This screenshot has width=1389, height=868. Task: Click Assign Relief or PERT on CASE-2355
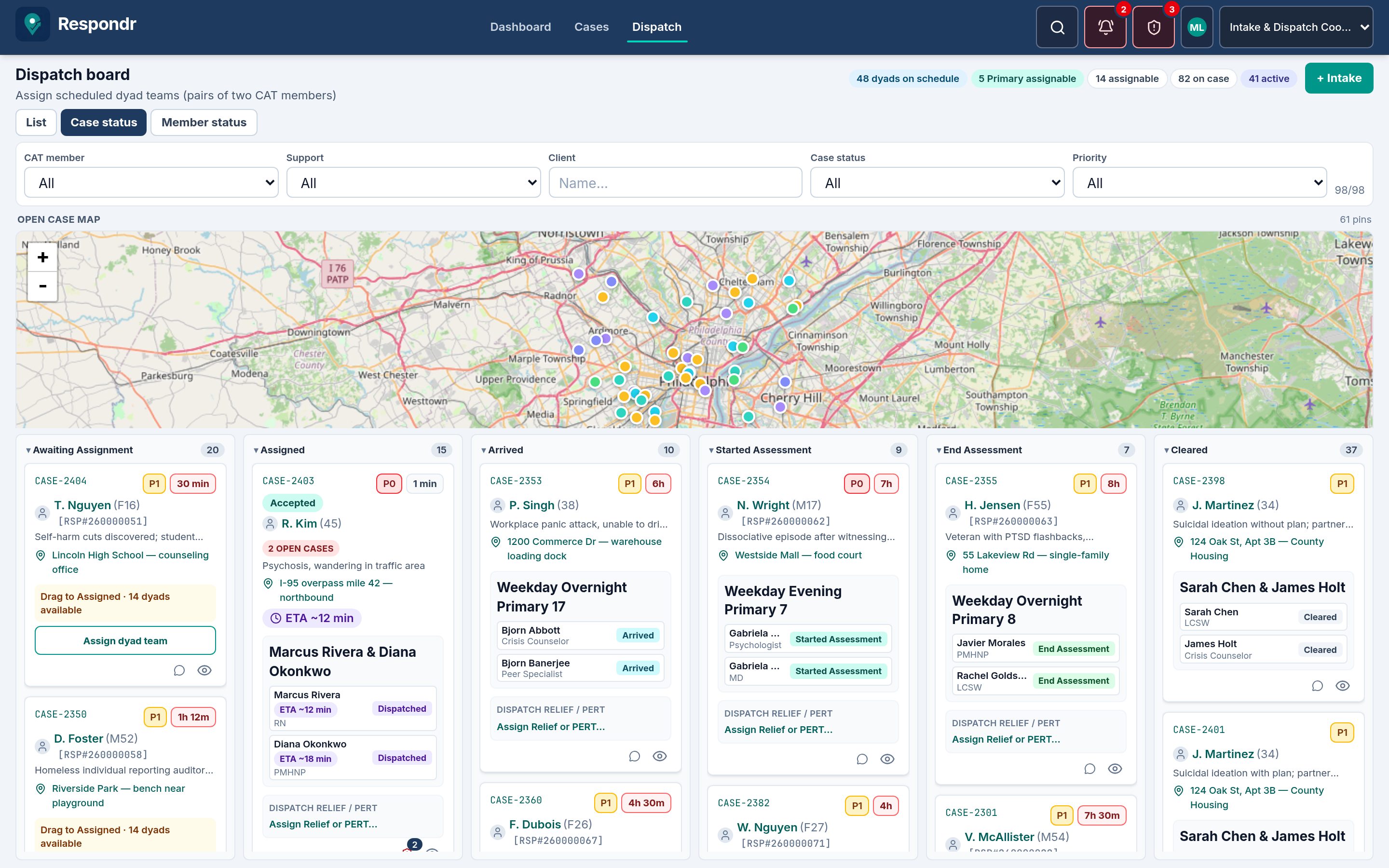(x=1006, y=739)
